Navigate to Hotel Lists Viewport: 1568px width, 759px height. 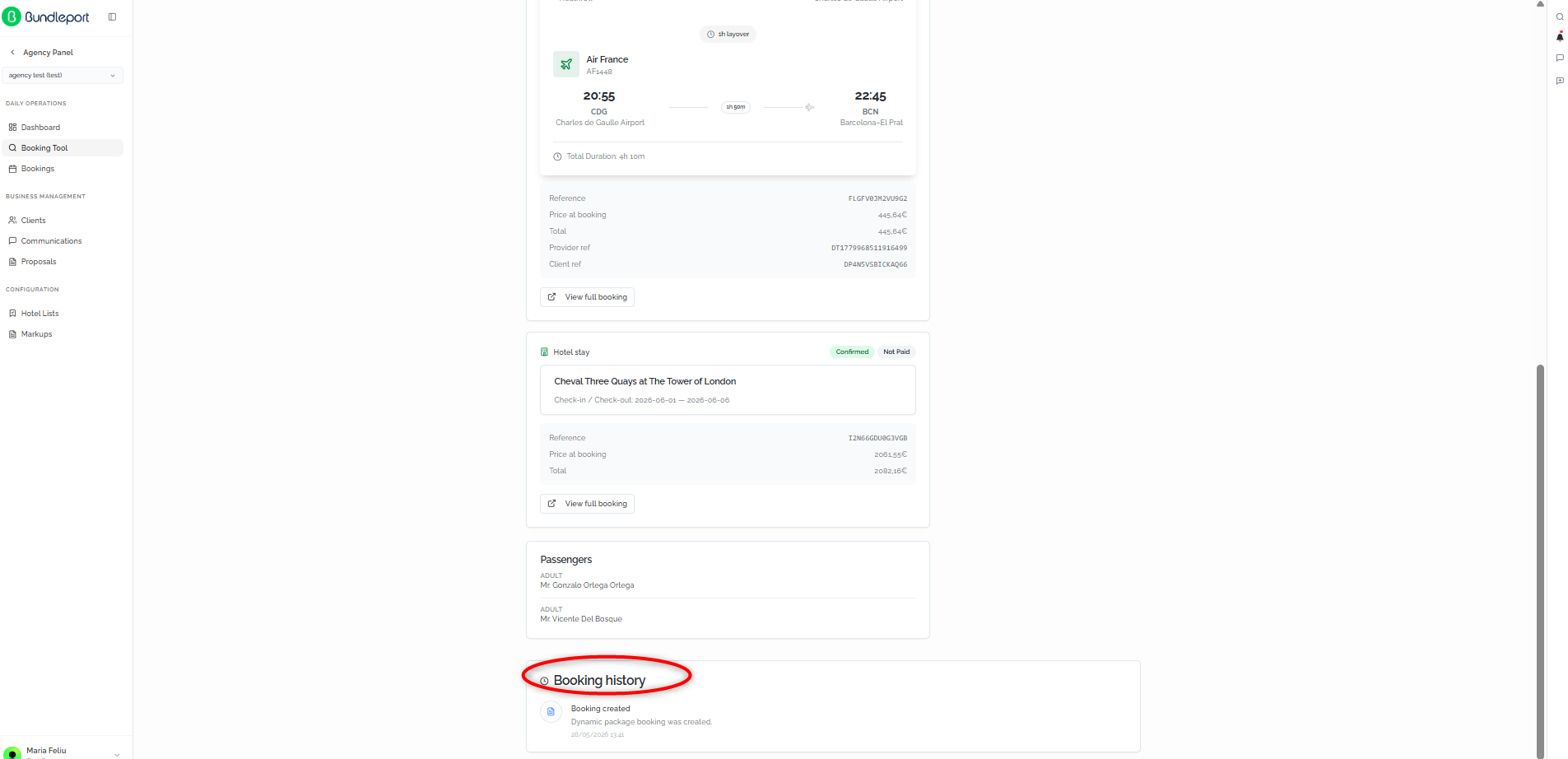point(63,313)
